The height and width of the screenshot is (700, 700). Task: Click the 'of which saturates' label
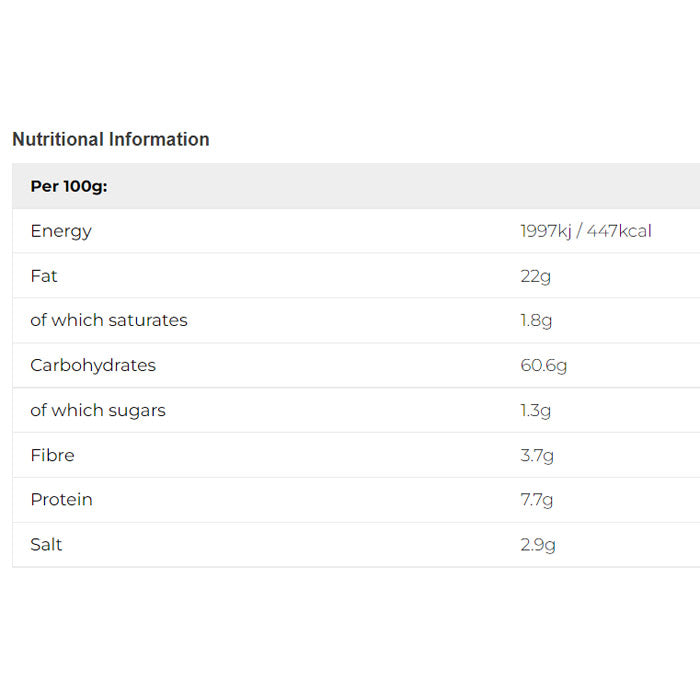point(109,320)
